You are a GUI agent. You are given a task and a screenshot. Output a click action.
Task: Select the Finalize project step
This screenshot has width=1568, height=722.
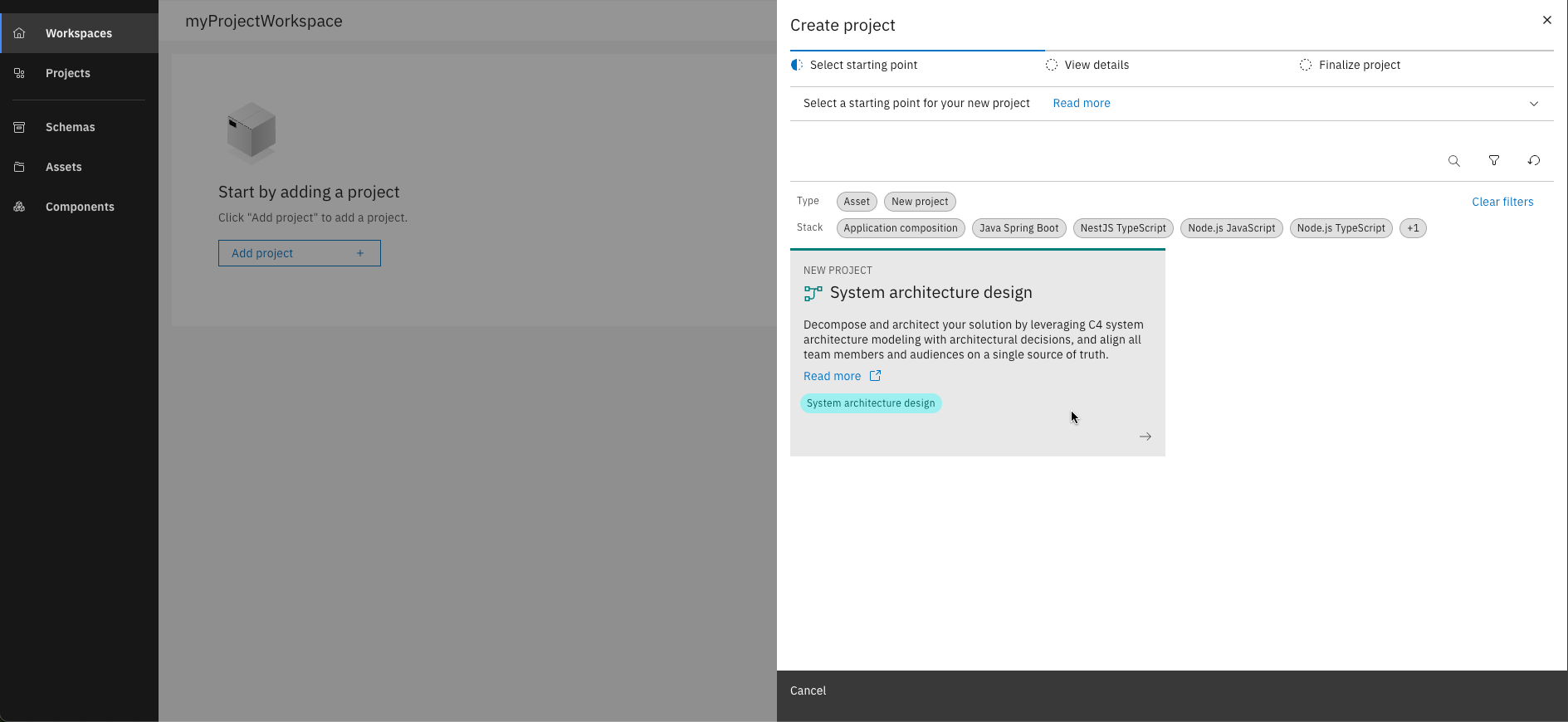(x=1359, y=65)
